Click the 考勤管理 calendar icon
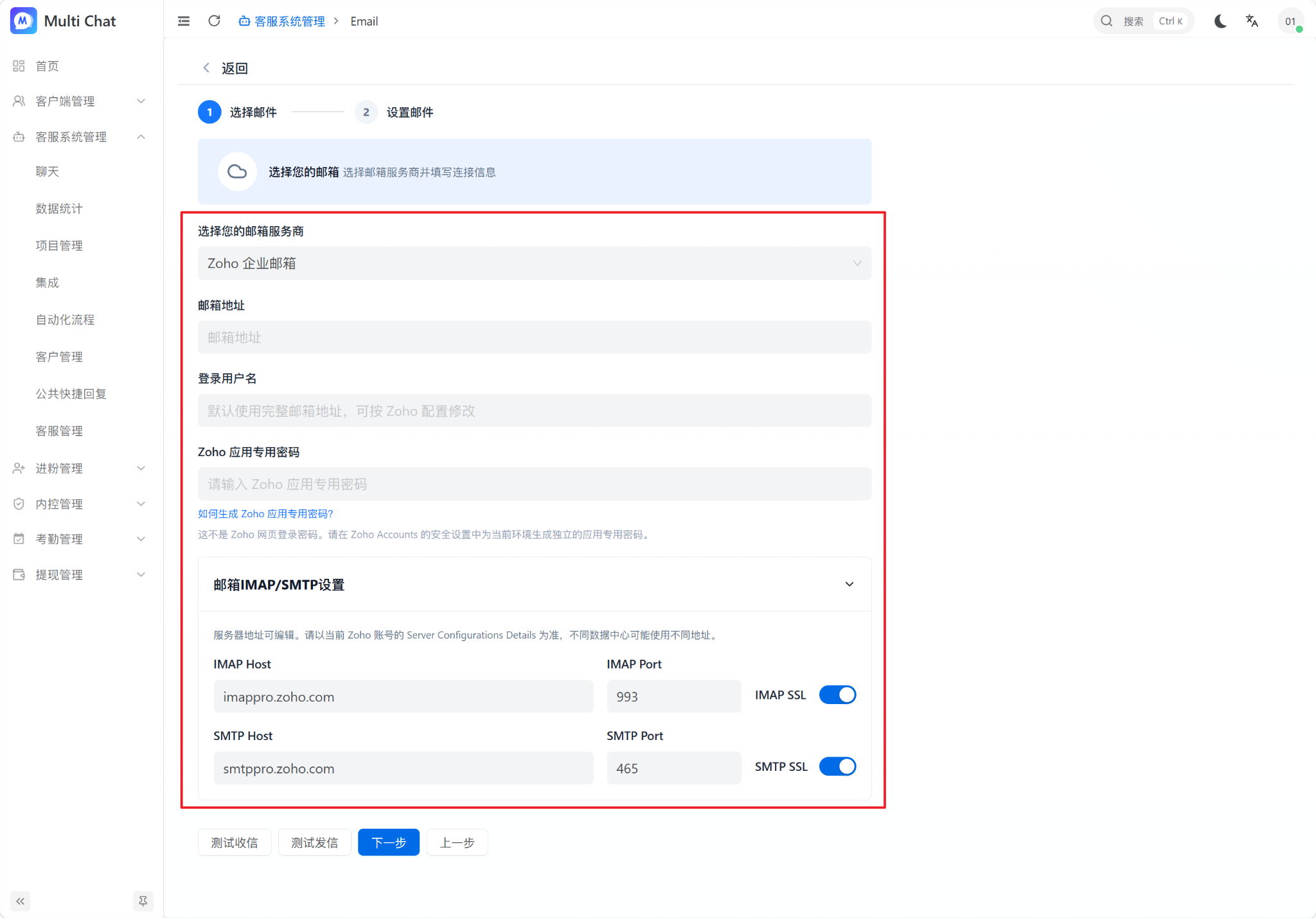 click(19, 539)
